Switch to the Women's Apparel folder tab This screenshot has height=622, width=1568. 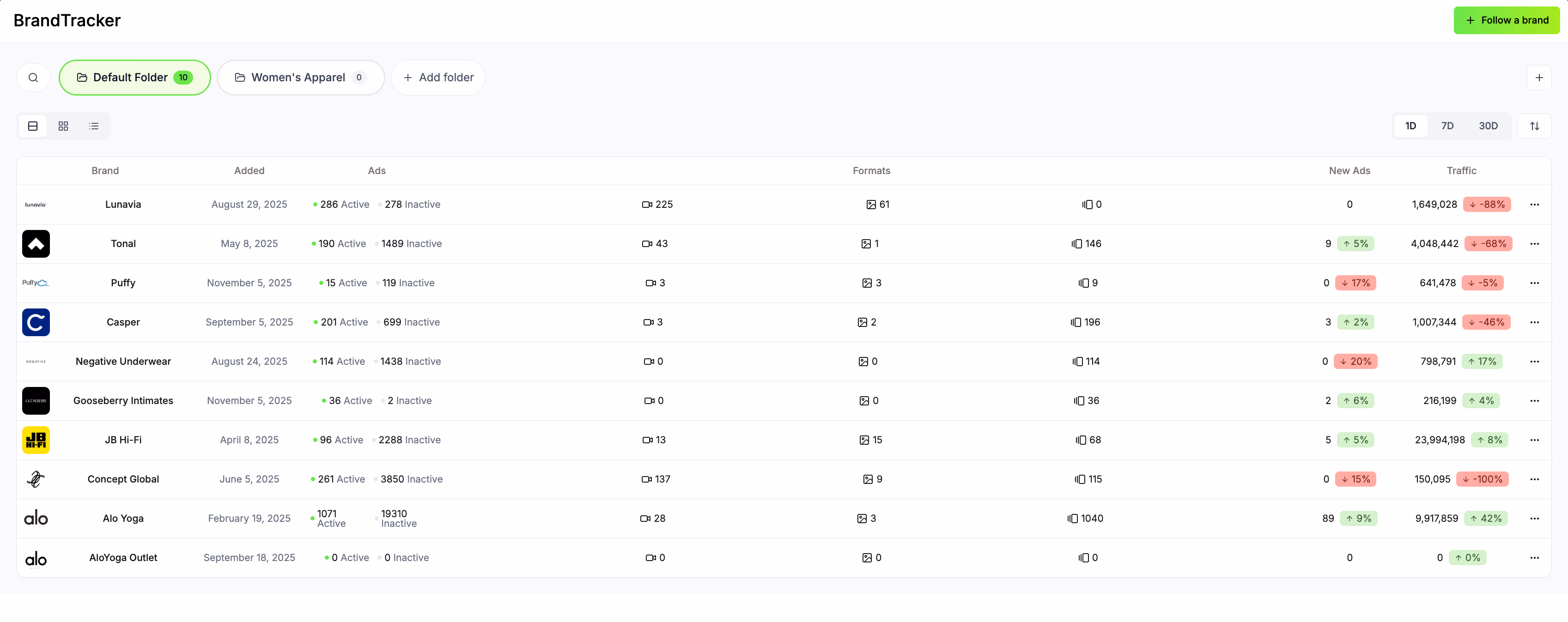[301, 77]
